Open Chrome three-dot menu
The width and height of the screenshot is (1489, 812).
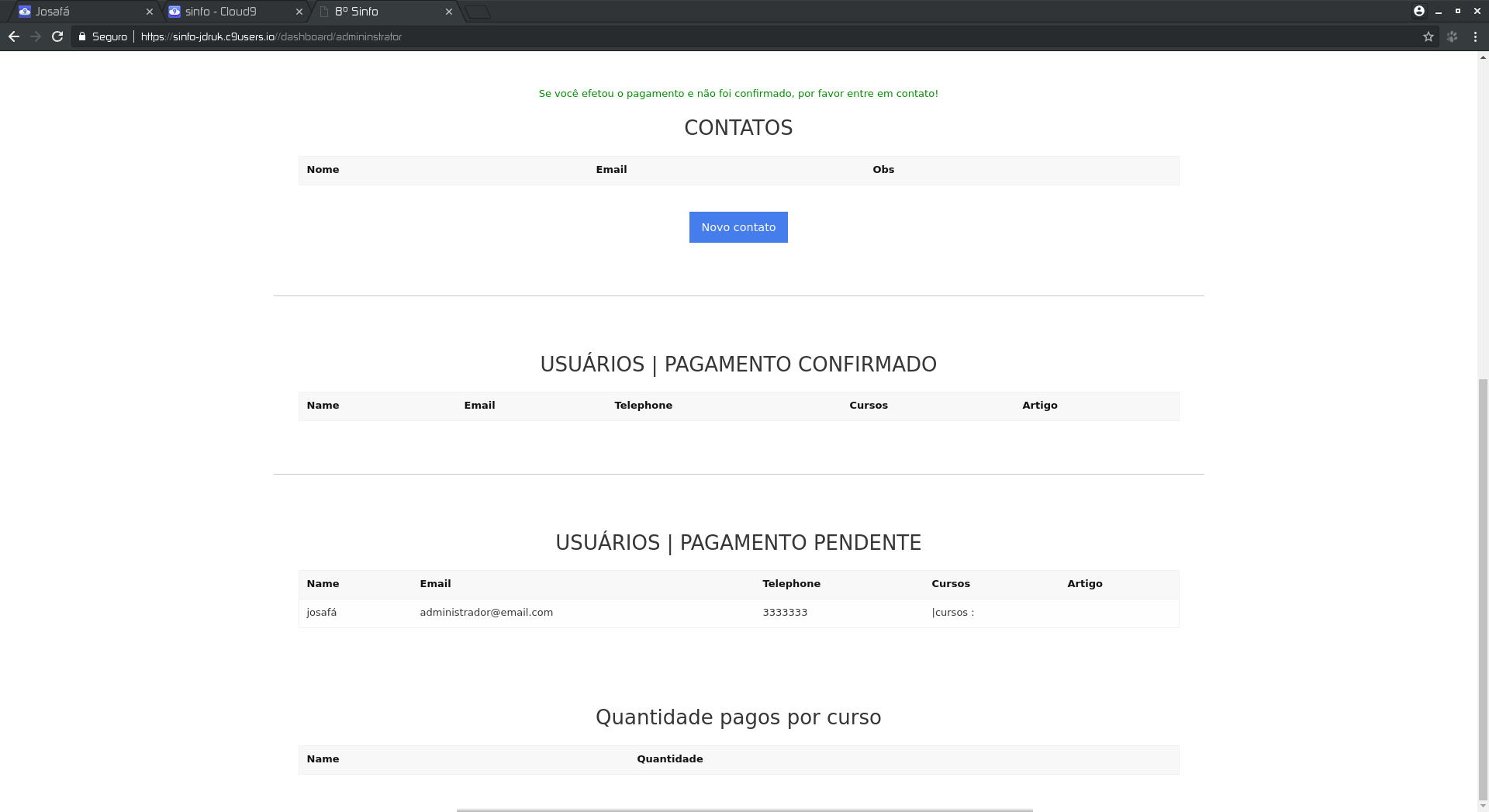tap(1475, 36)
